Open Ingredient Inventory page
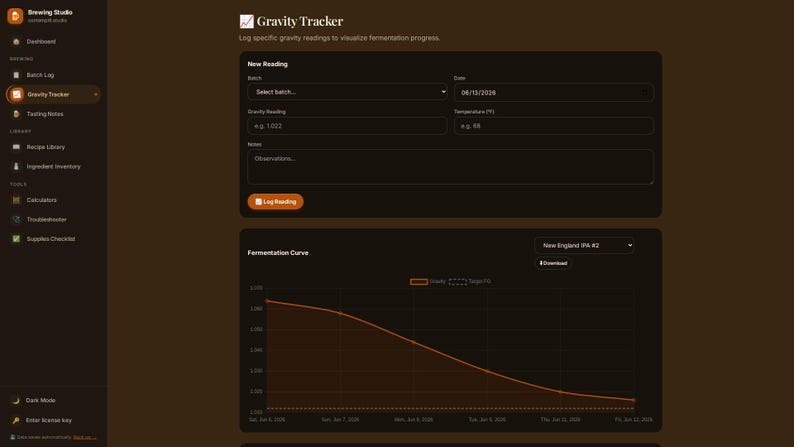Viewport: 794px width, 447px height. 53,167
